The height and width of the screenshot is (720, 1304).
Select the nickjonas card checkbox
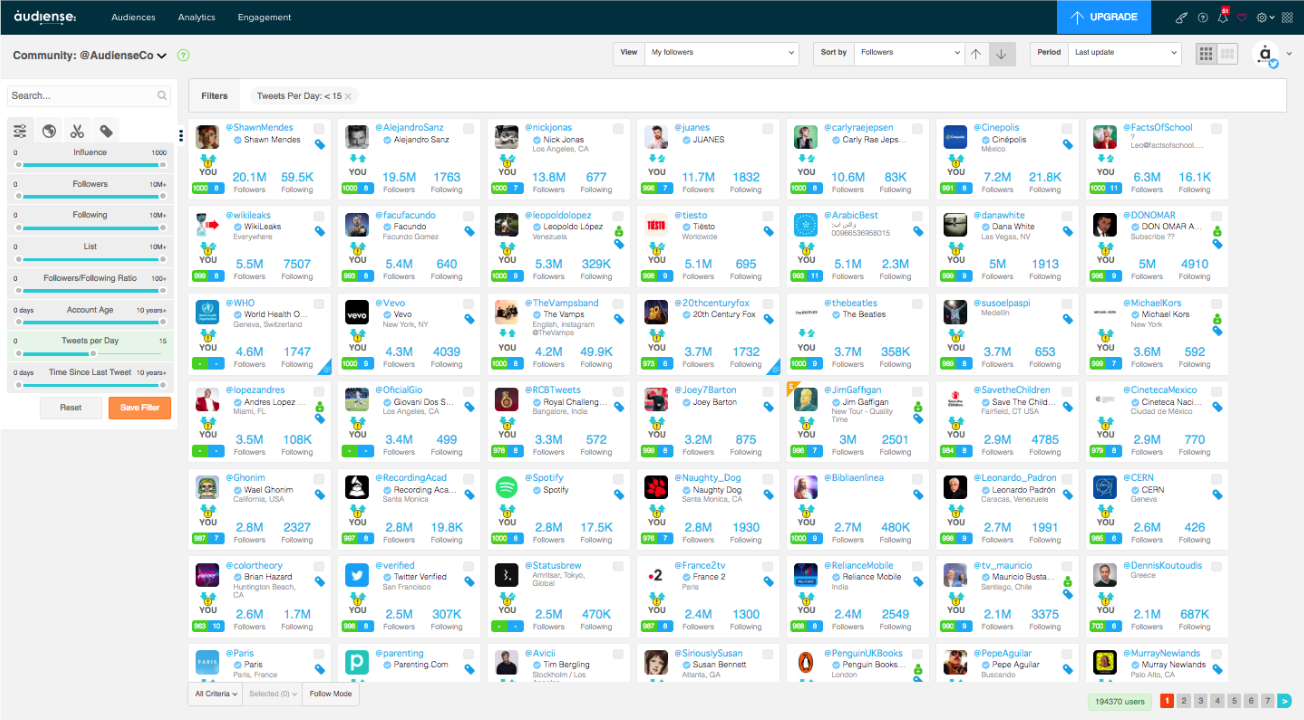[618, 129]
